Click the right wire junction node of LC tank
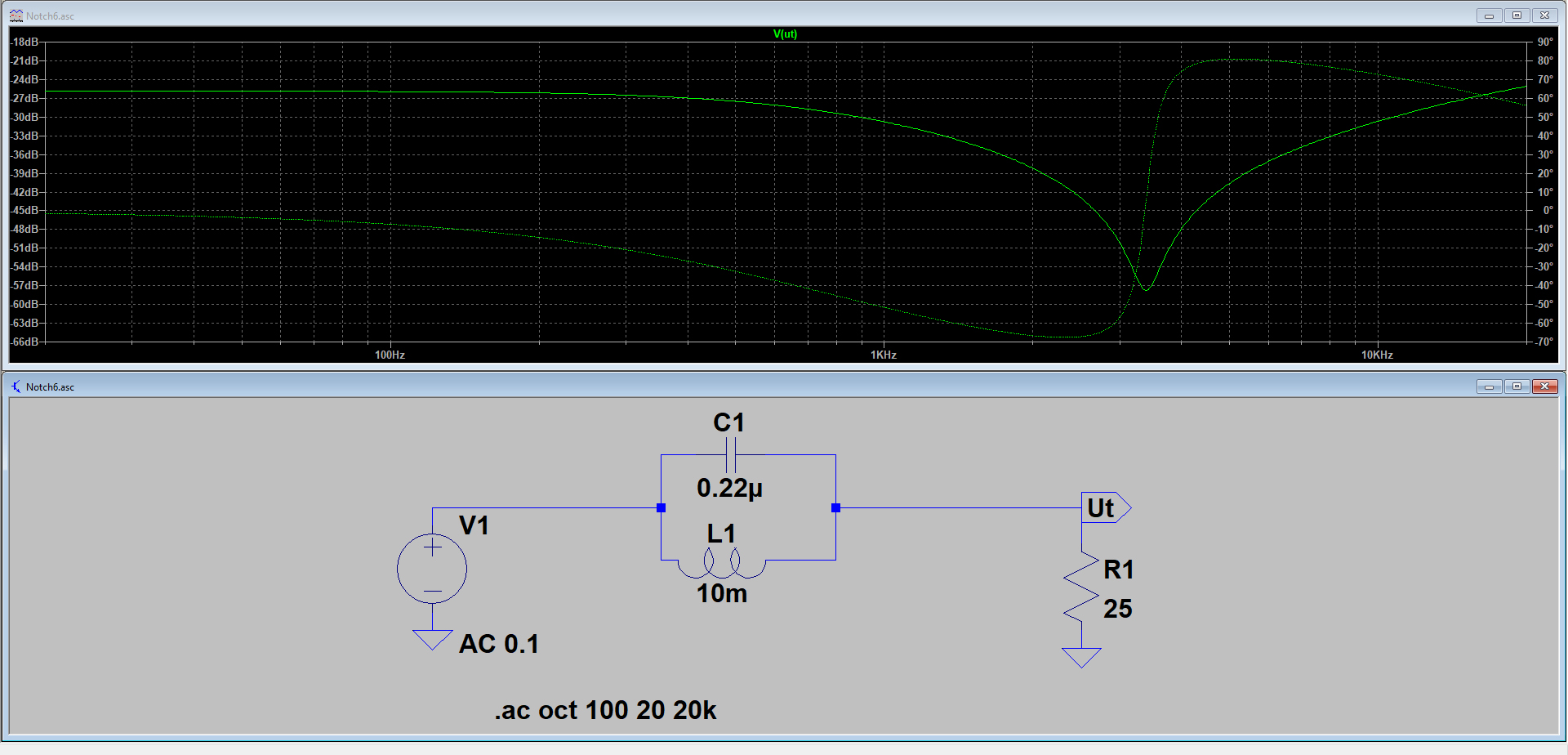Viewport: 1568px width, 755px height. (x=835, y=507)
